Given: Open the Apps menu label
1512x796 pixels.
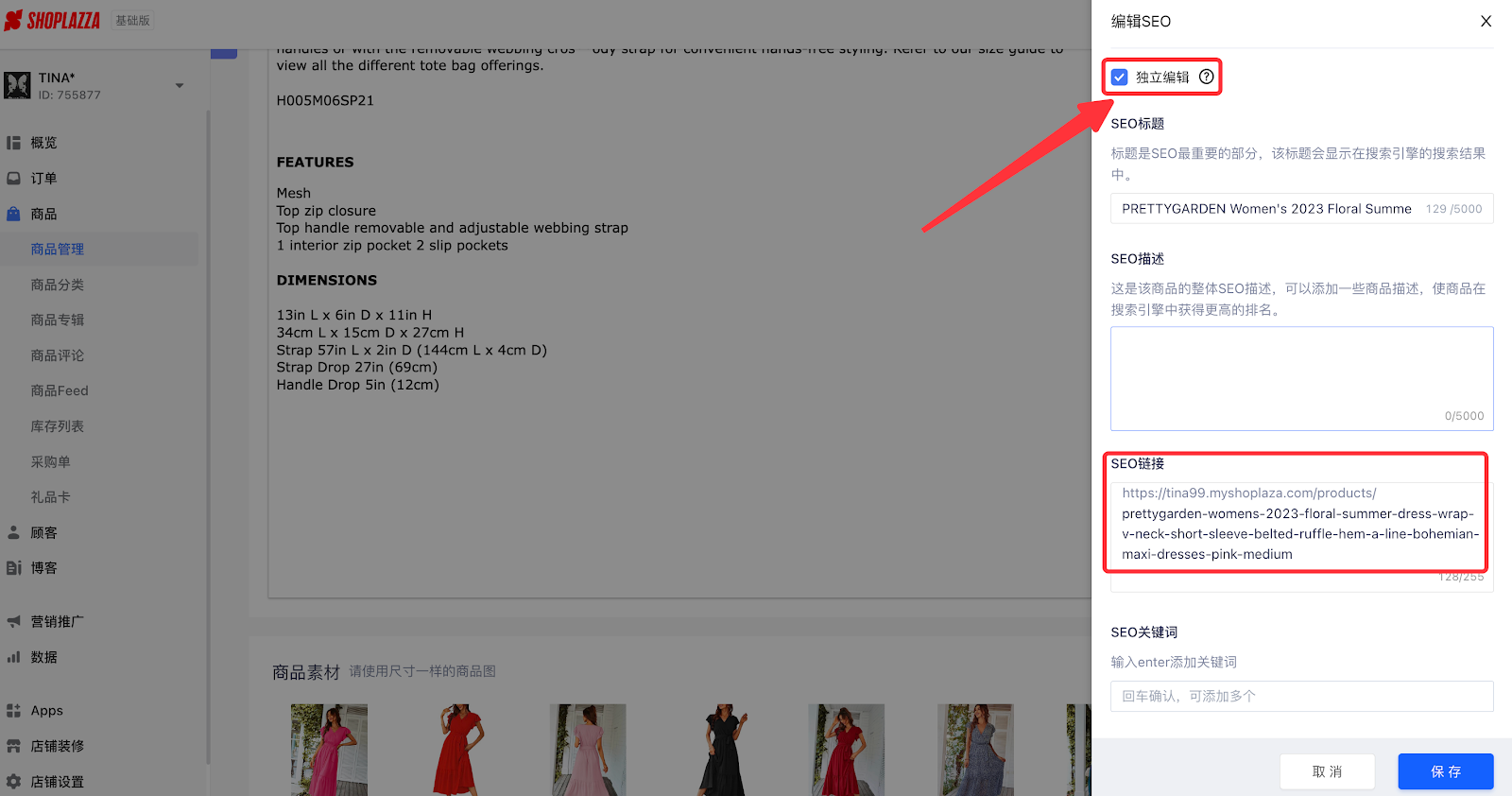Looking at the screenshot, I should (x=46, y=710).
